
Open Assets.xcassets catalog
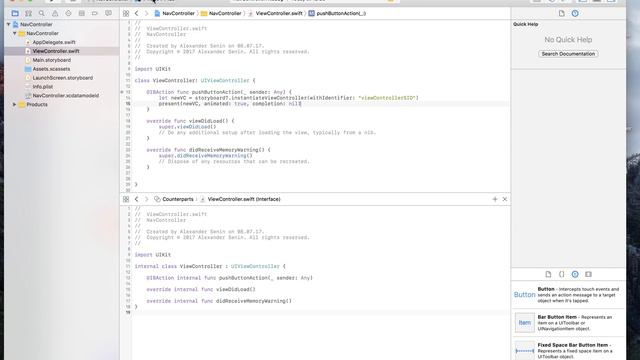tap(51, 69)
